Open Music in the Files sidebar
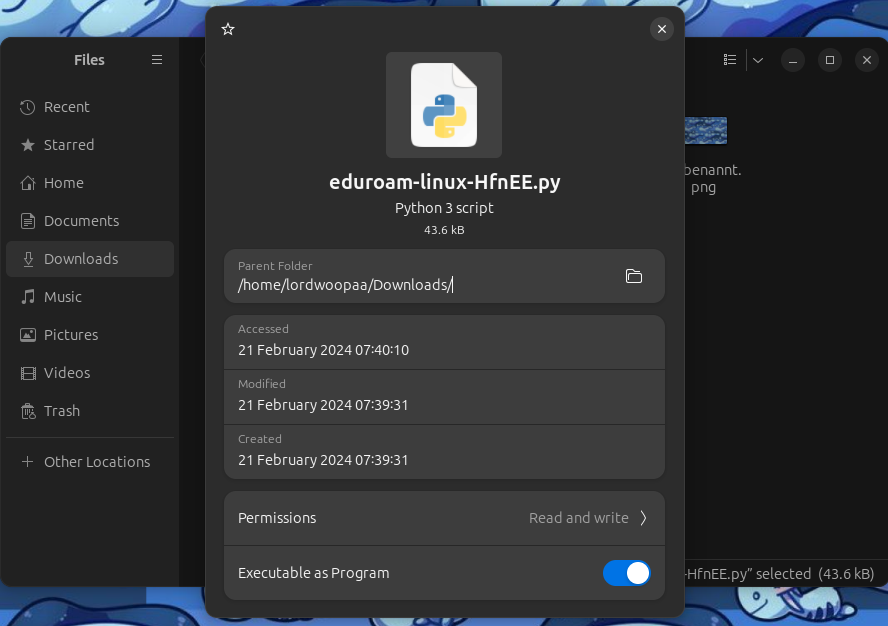This screenshot has height=626, width=888. coord(90,297)
